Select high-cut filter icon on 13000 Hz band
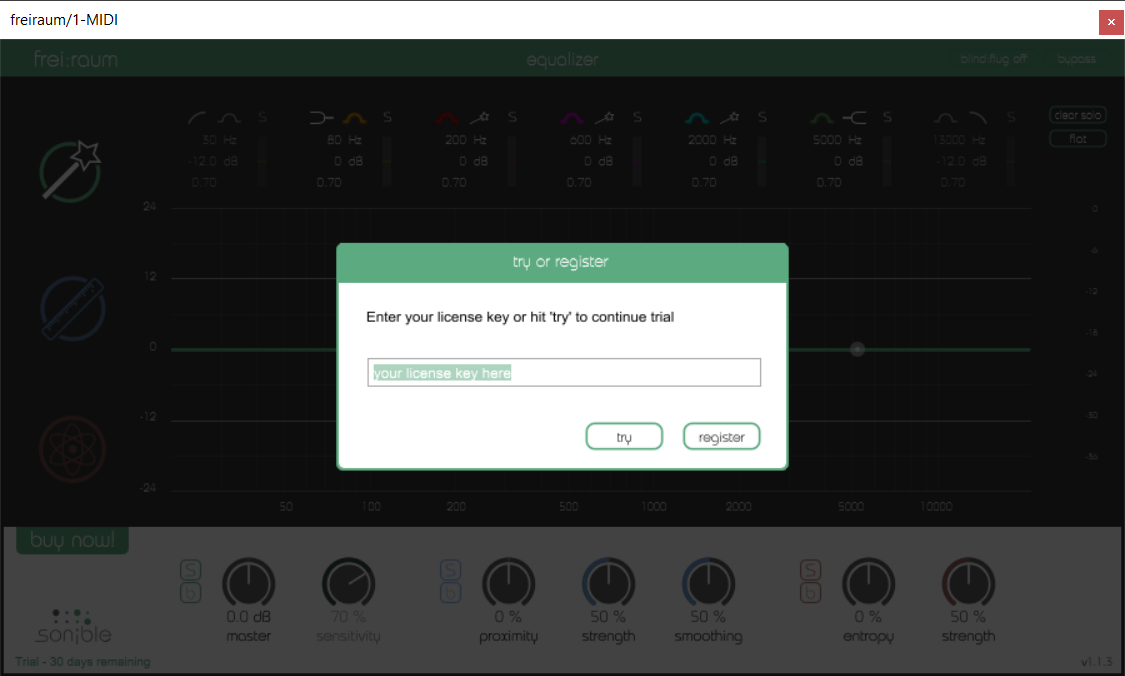Image resolution: width=1125 pixels, height=676 pixels. (978, 118)
